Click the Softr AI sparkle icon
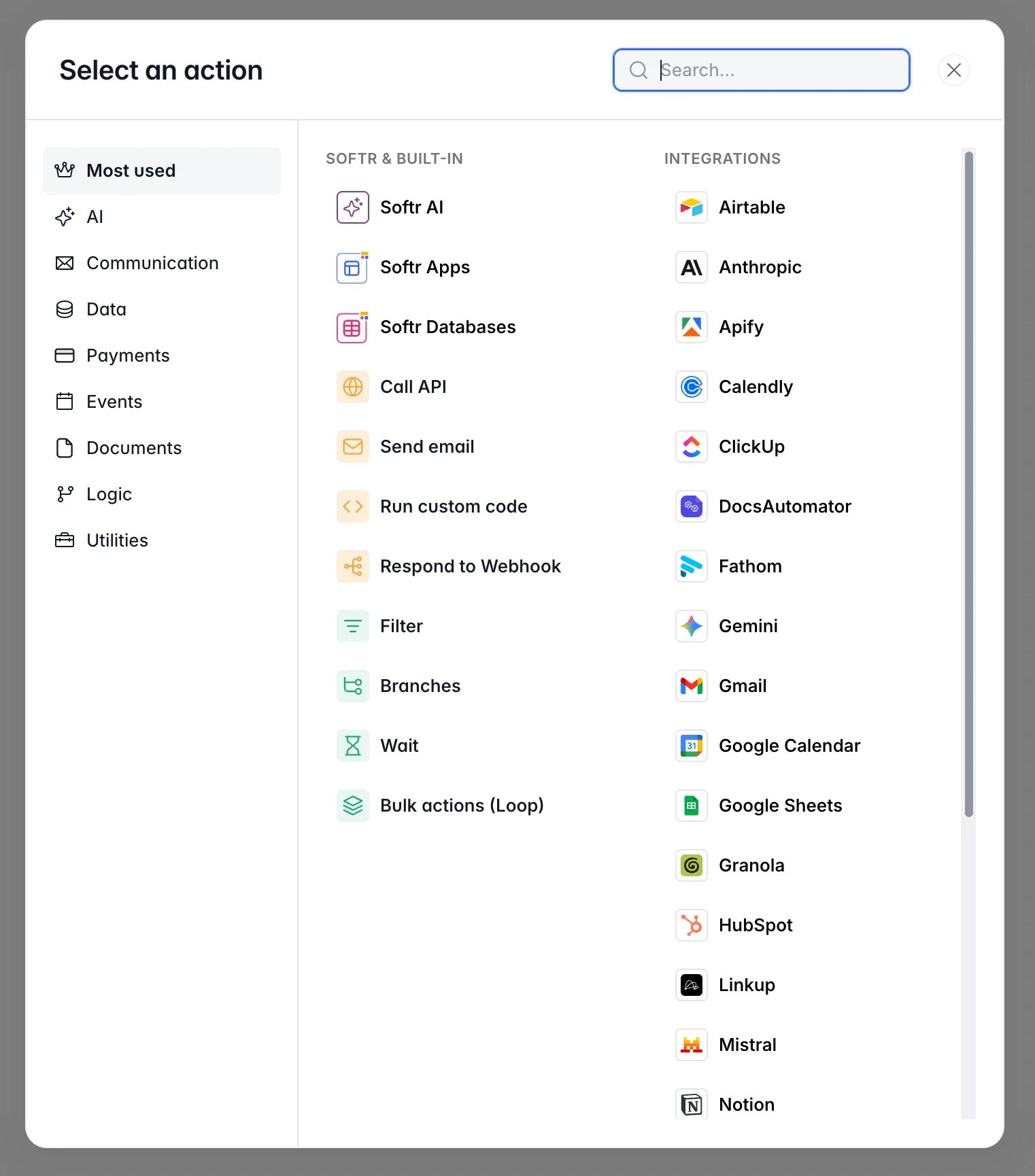This screenshot has height=1176, width=1035. (352, 207)
